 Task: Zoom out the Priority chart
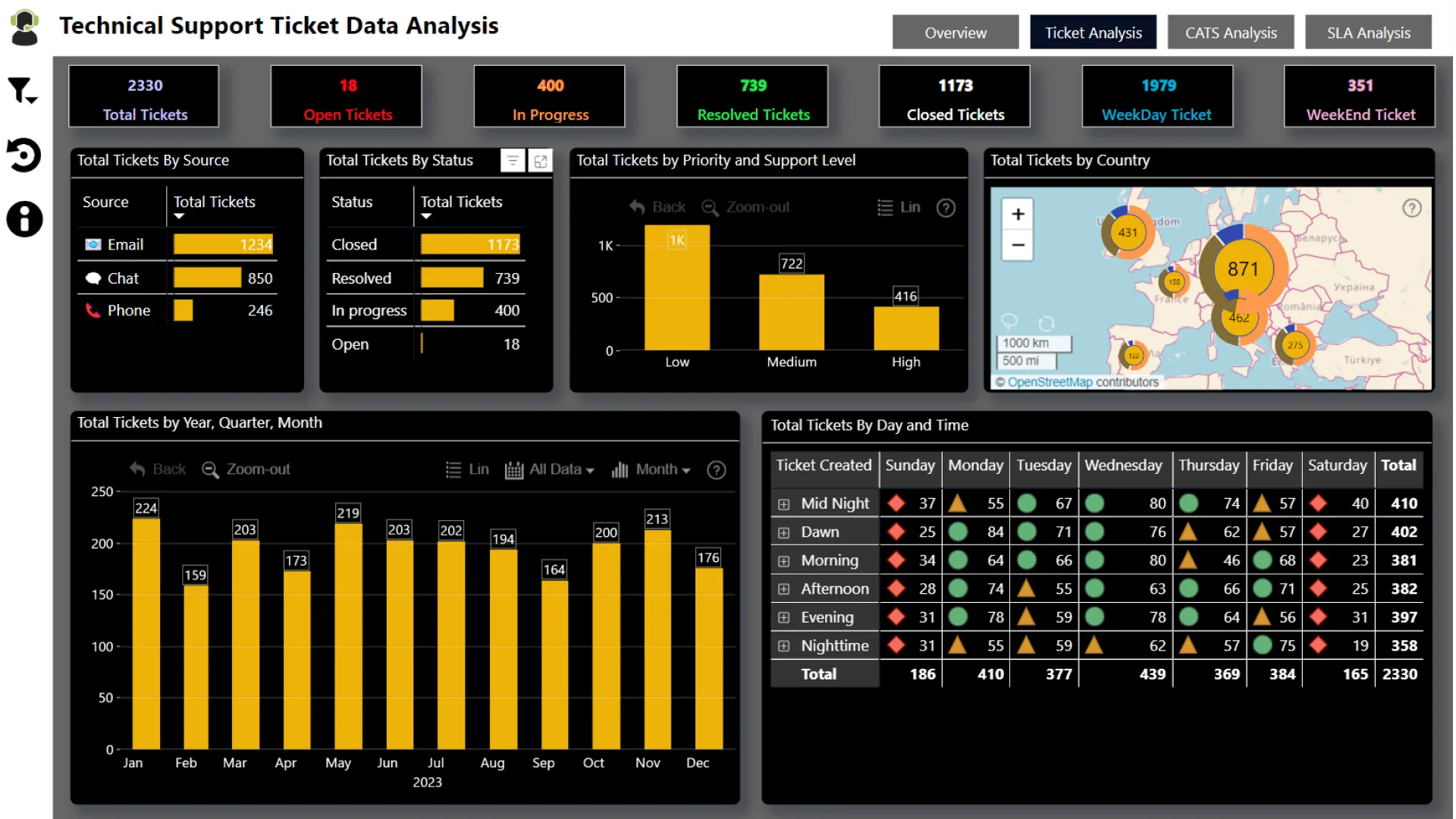[x=745, y=207]
